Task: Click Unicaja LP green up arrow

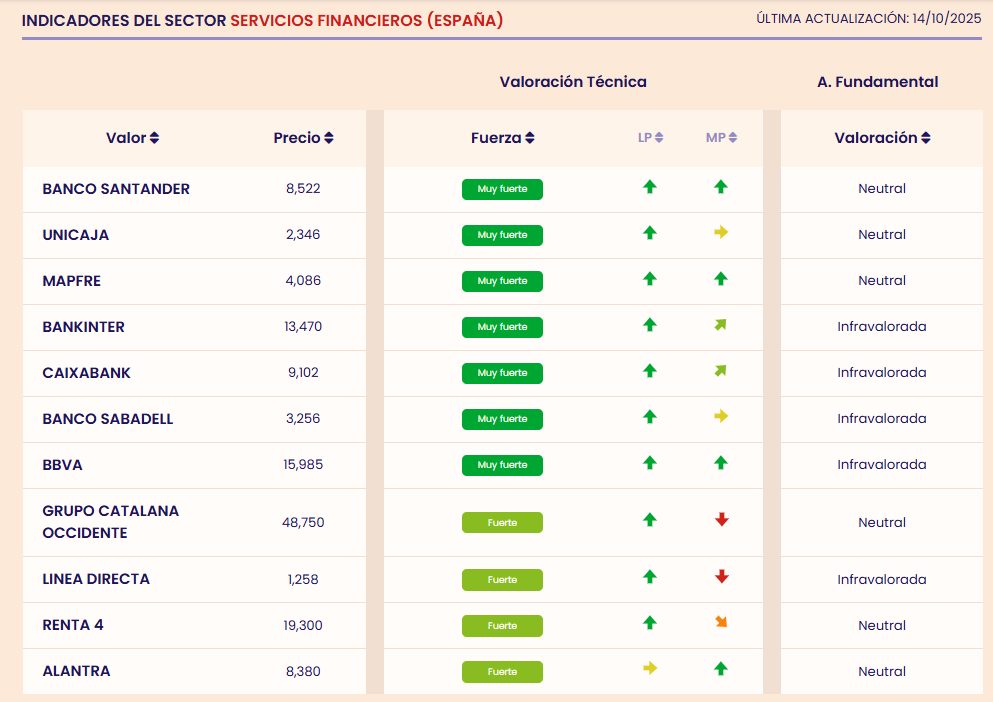Action: pos(650,233)
